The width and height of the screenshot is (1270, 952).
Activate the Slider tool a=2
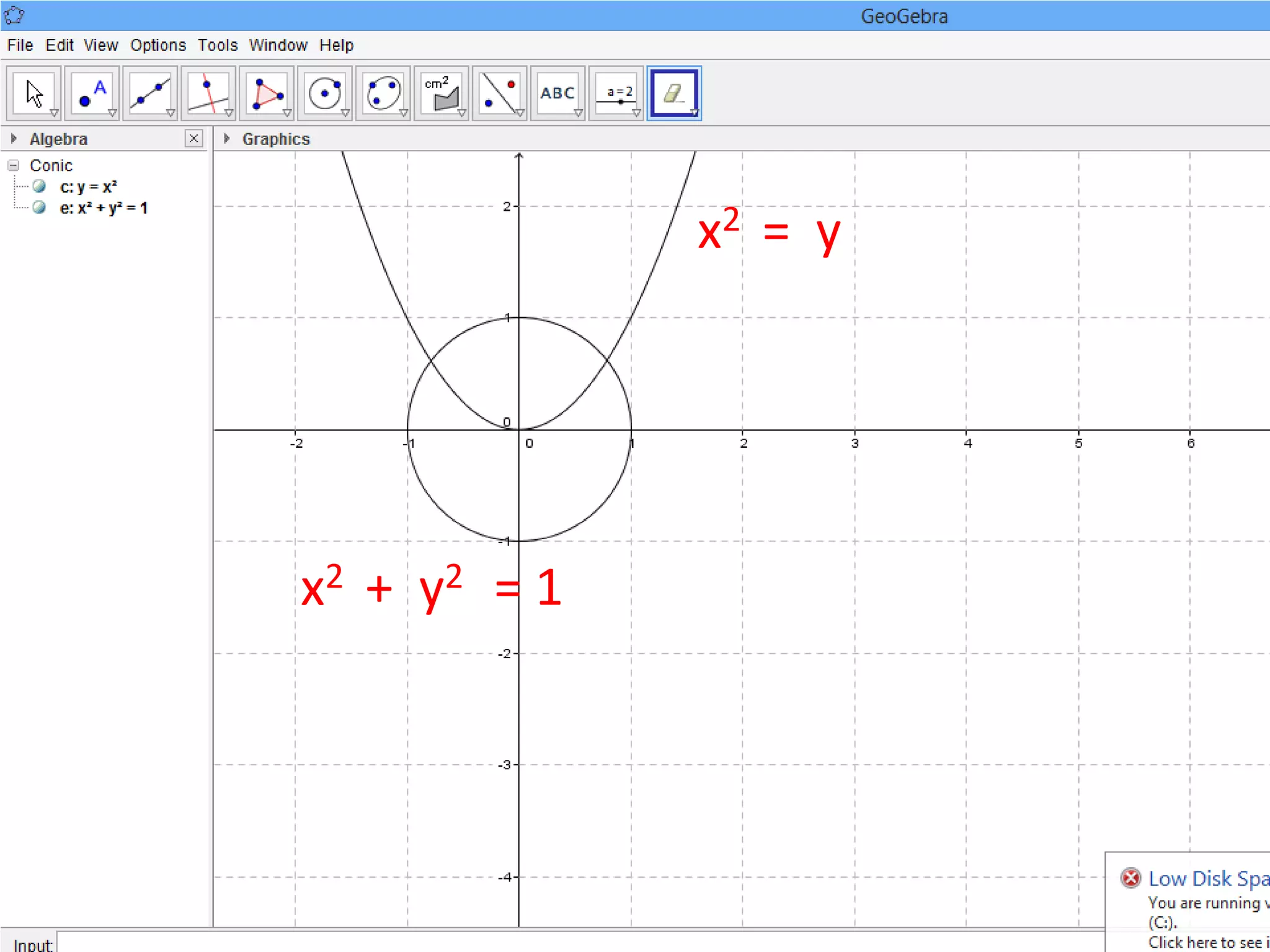pyautogui.click(x=616, y=93)
